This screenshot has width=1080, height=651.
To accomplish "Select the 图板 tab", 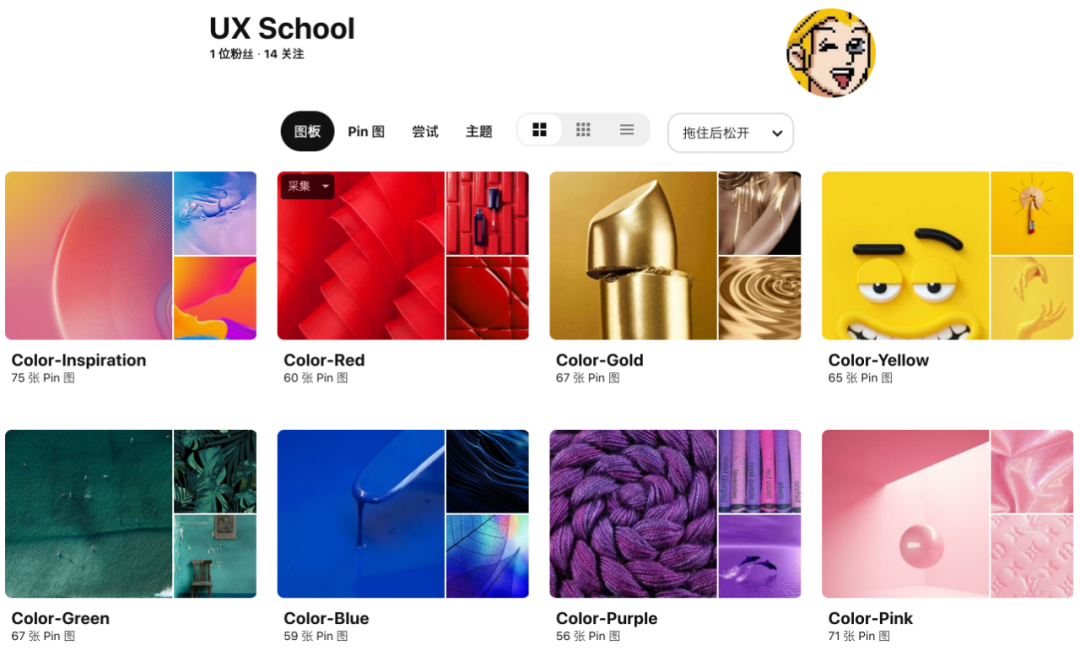I will (307, 131).
